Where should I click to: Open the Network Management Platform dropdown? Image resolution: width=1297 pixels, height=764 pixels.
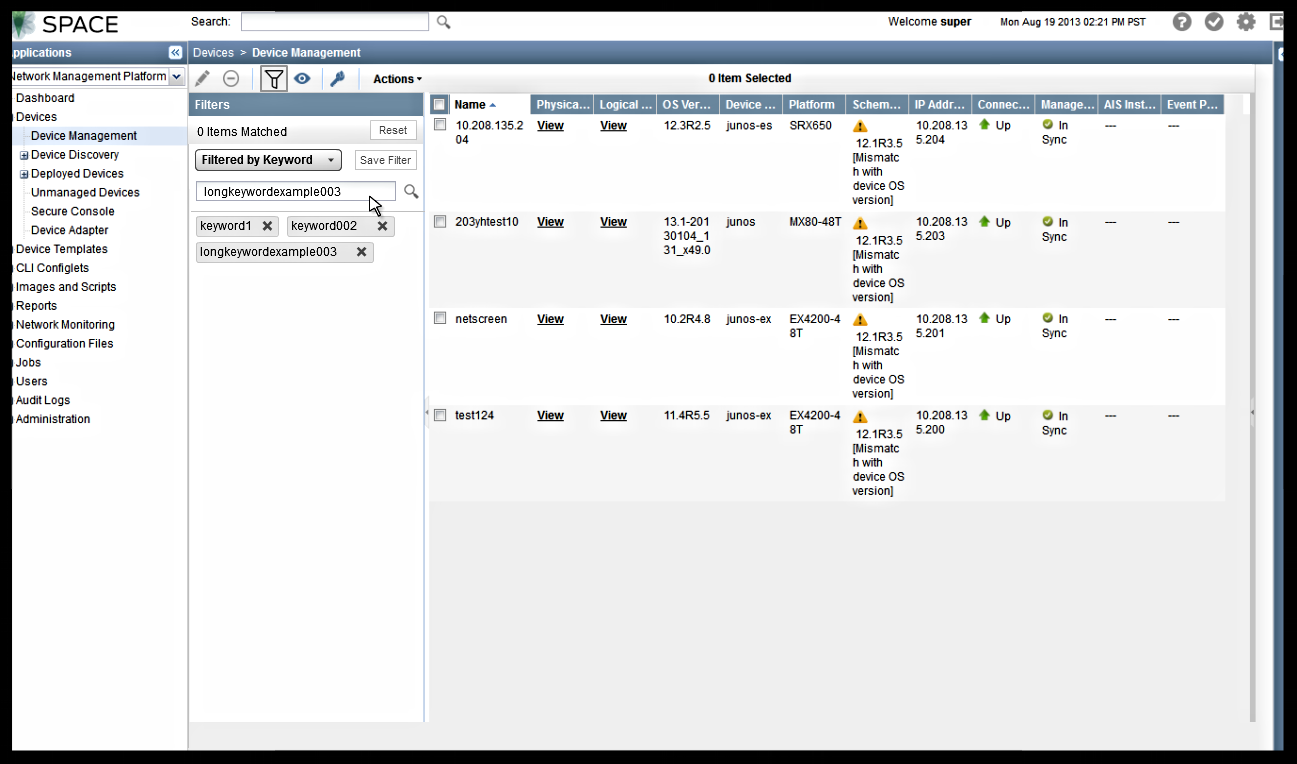click(177, 76)
